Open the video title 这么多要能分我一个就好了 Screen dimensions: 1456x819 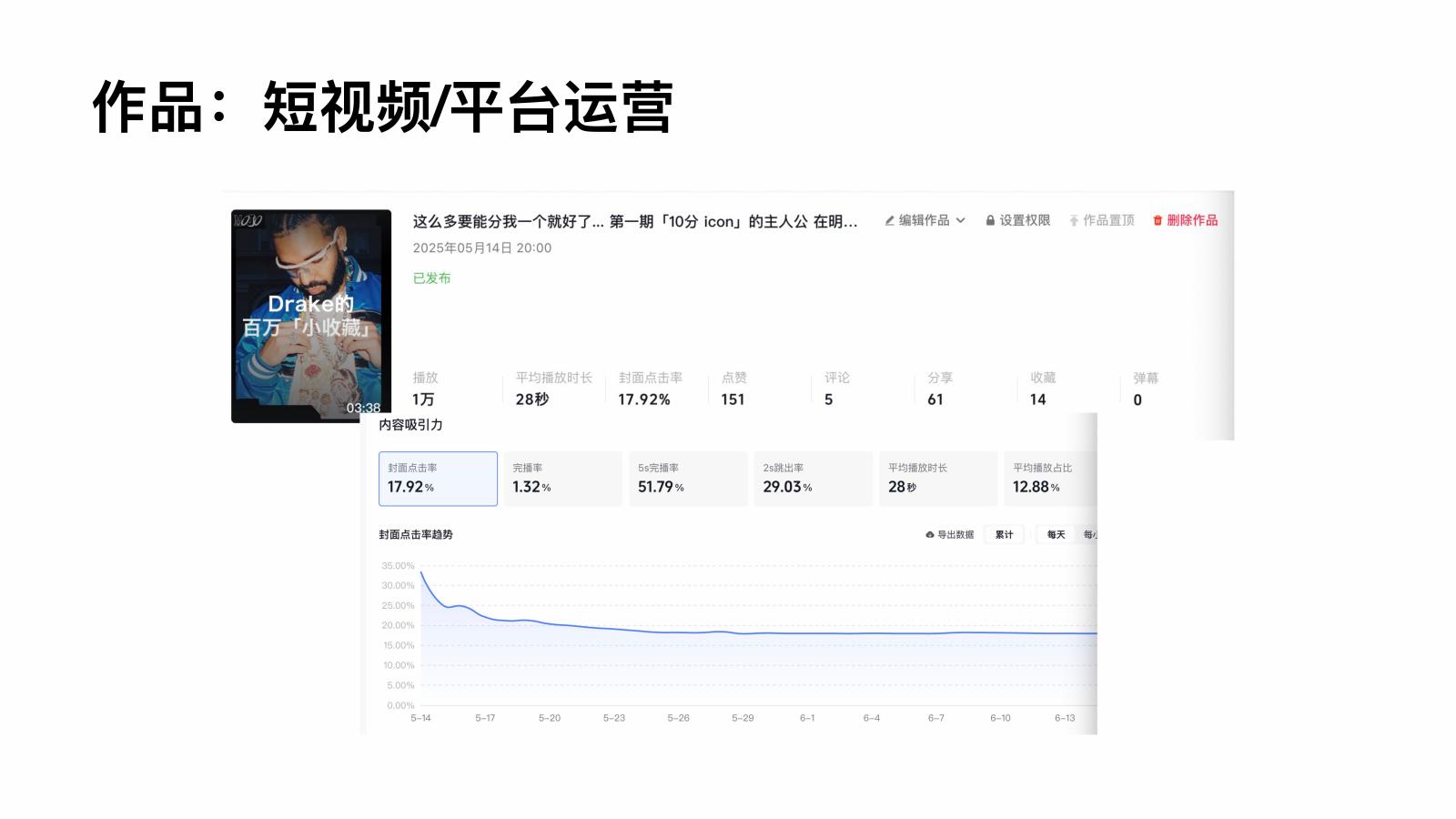click(635, 221)
